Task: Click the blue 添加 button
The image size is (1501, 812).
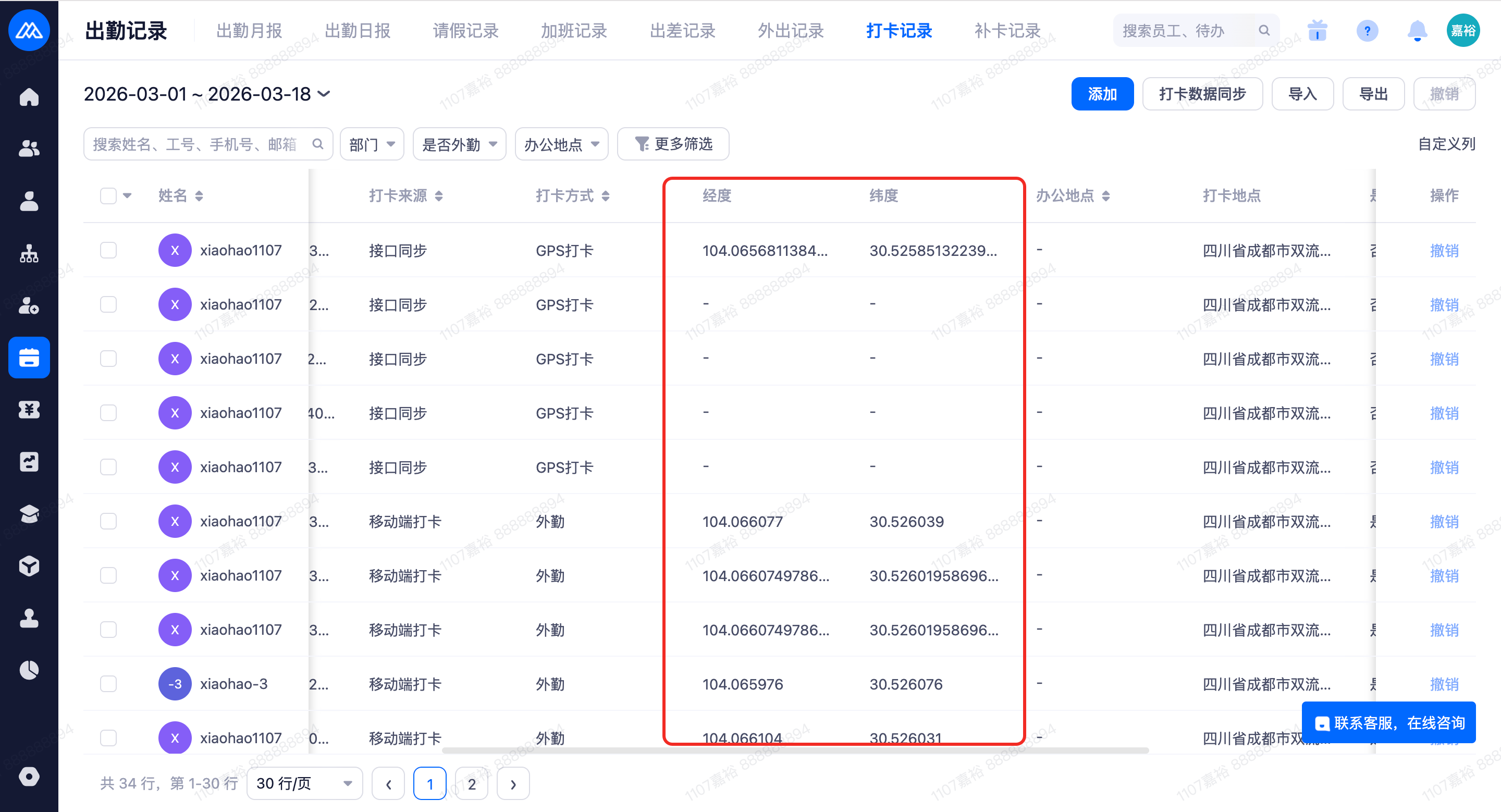Action: coord(1102,94)
